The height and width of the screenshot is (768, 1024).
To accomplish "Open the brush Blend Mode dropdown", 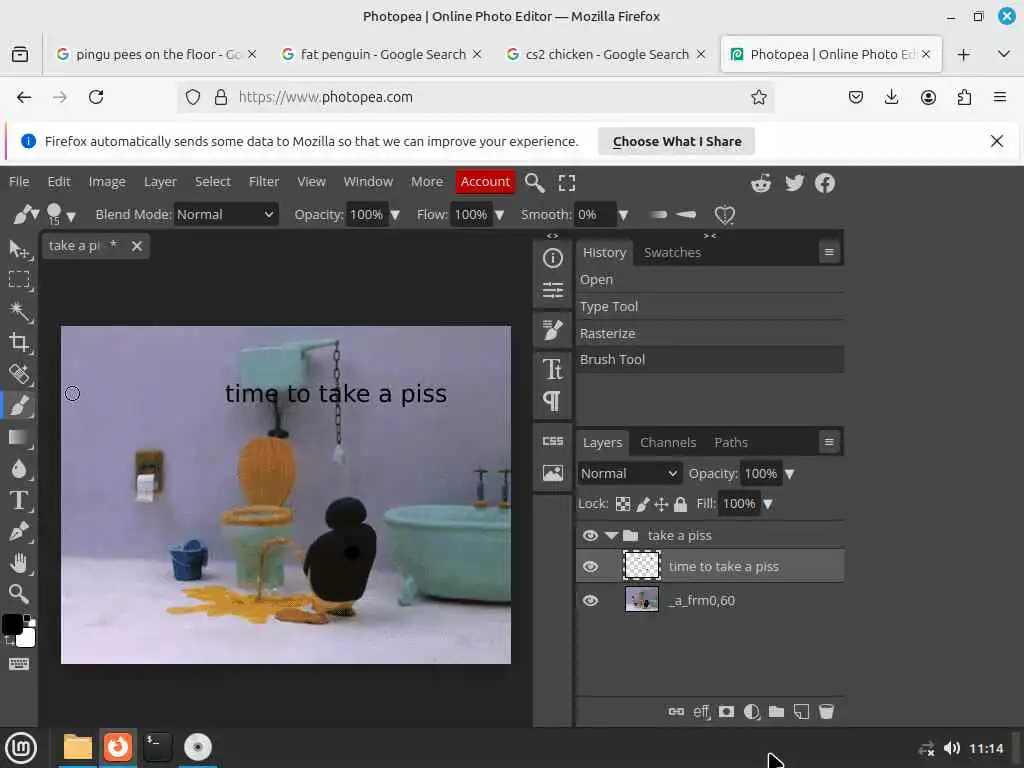I will [x=226, y=214].
